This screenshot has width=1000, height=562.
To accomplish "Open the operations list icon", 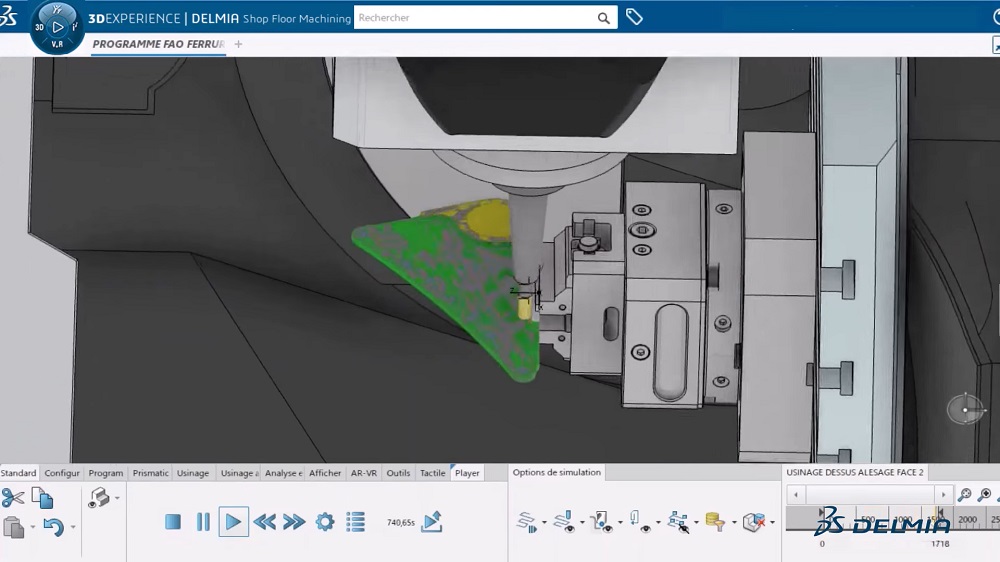I will [x=356, y=522].
